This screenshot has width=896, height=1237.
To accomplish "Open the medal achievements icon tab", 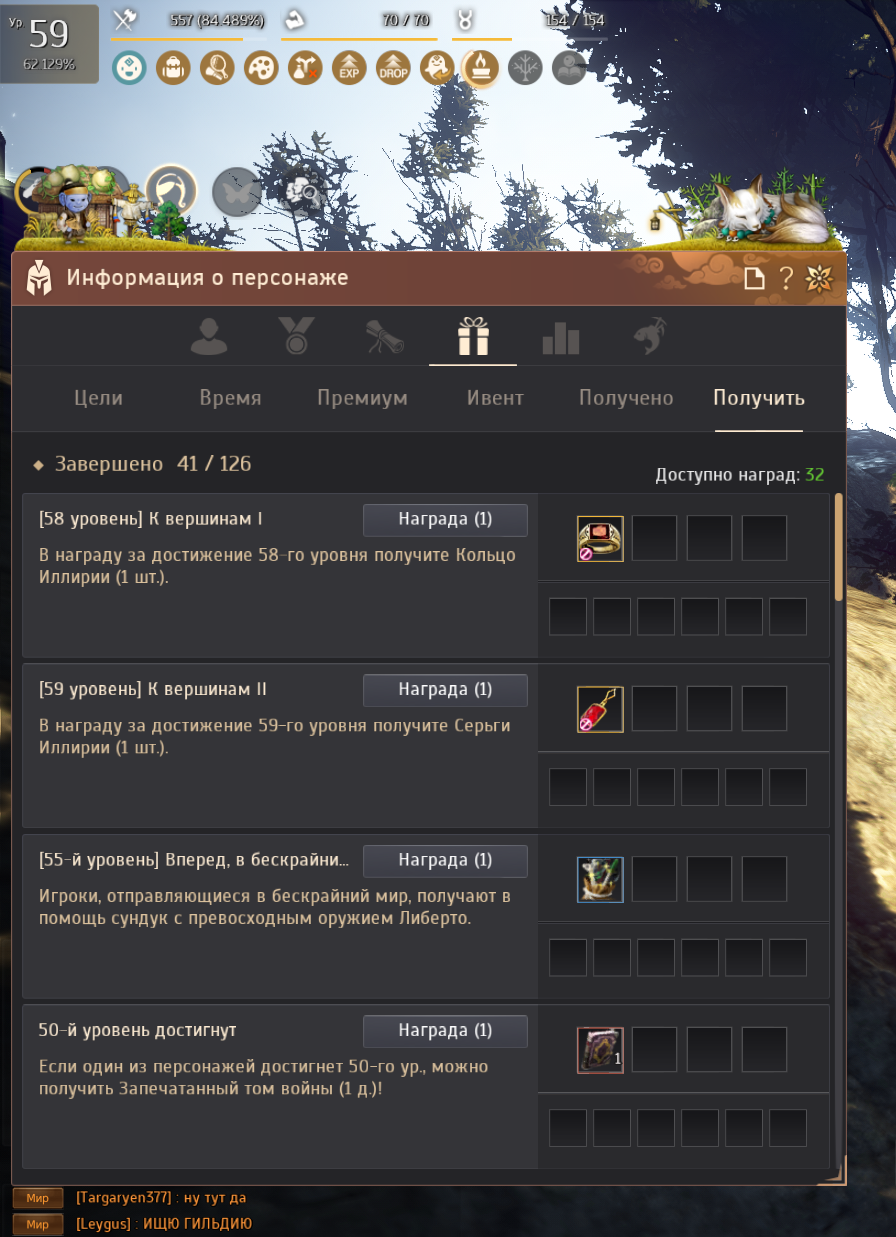I will 297,337.
